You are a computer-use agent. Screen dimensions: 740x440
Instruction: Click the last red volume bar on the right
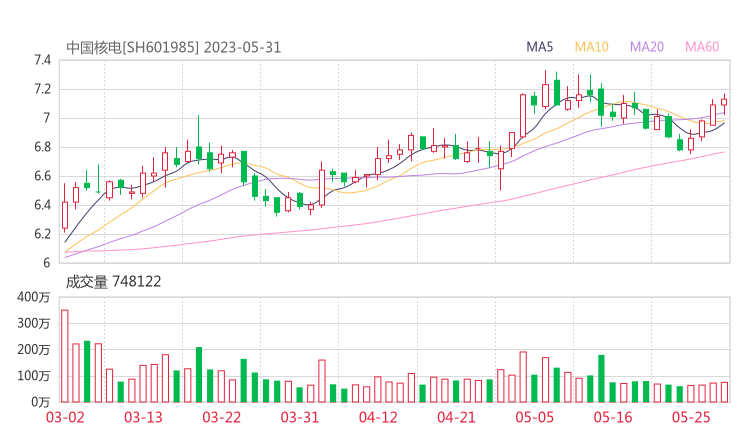[x=724, y=392]
